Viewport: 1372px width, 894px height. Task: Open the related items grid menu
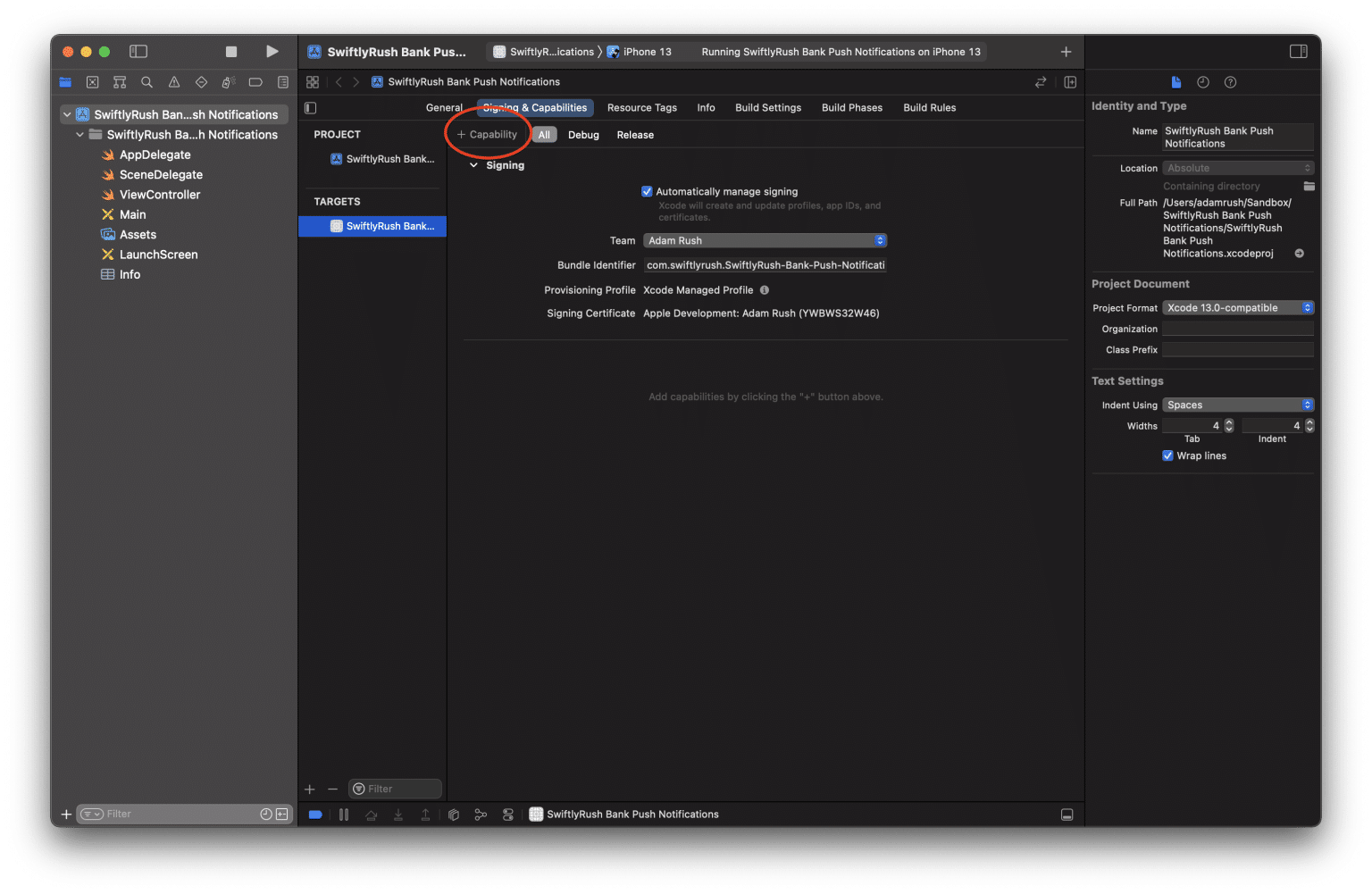coord(313,82)
